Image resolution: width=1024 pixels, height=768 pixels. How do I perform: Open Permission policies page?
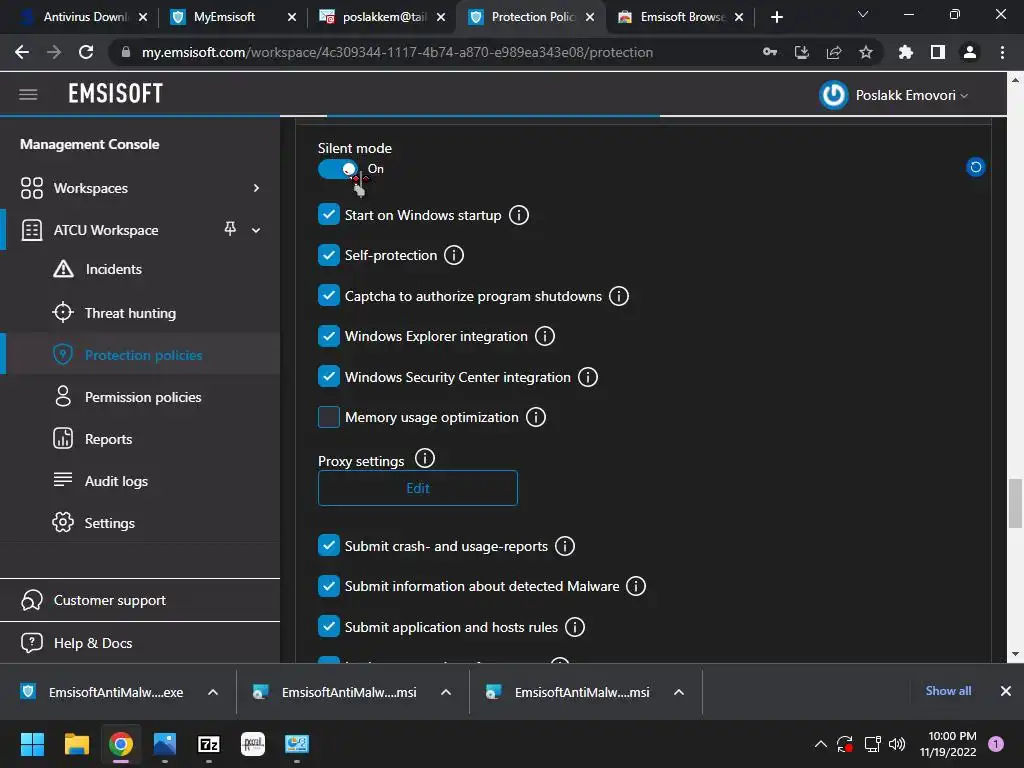[x=143, y=397]
